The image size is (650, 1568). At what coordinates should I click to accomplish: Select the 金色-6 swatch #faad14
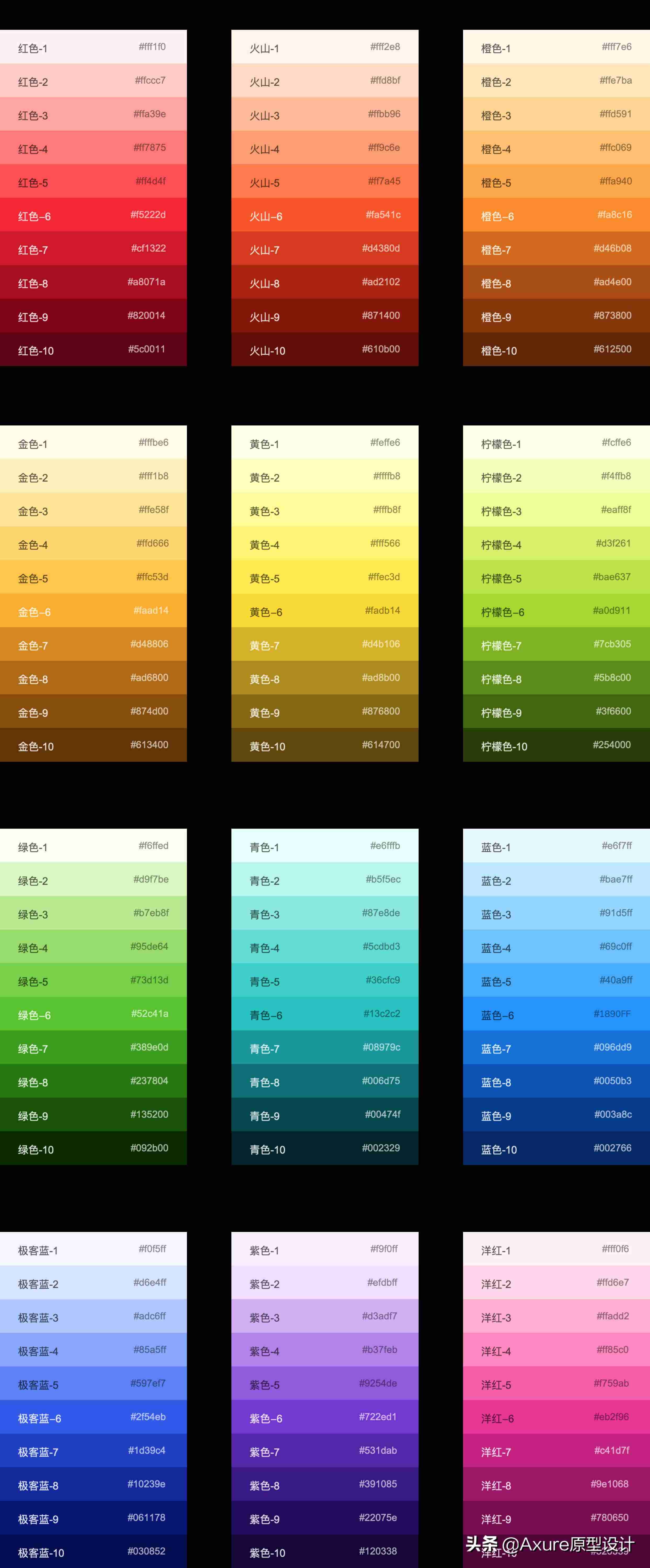point(93,610)
